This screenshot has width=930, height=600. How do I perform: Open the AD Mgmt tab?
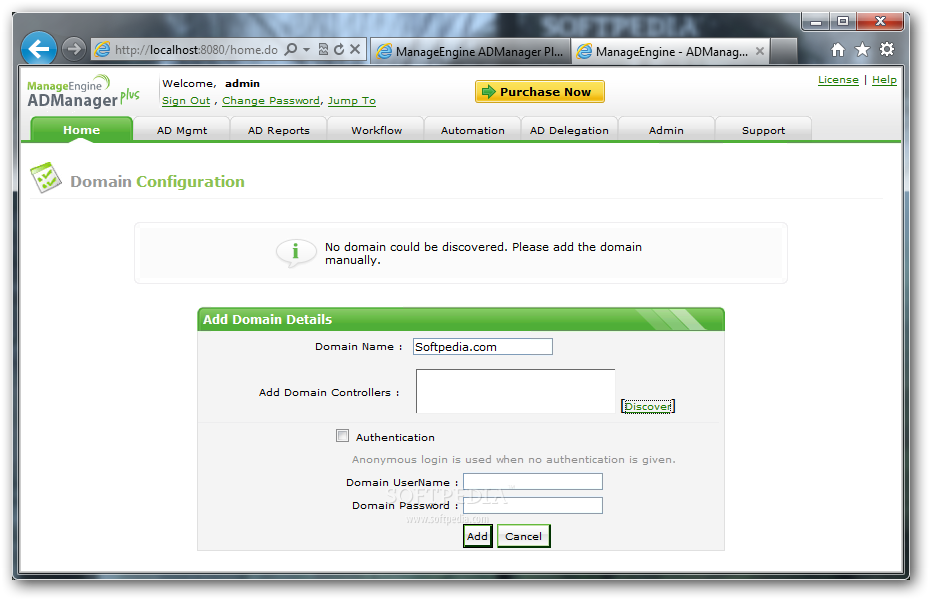pyautogui.click(x=181, y=130)
